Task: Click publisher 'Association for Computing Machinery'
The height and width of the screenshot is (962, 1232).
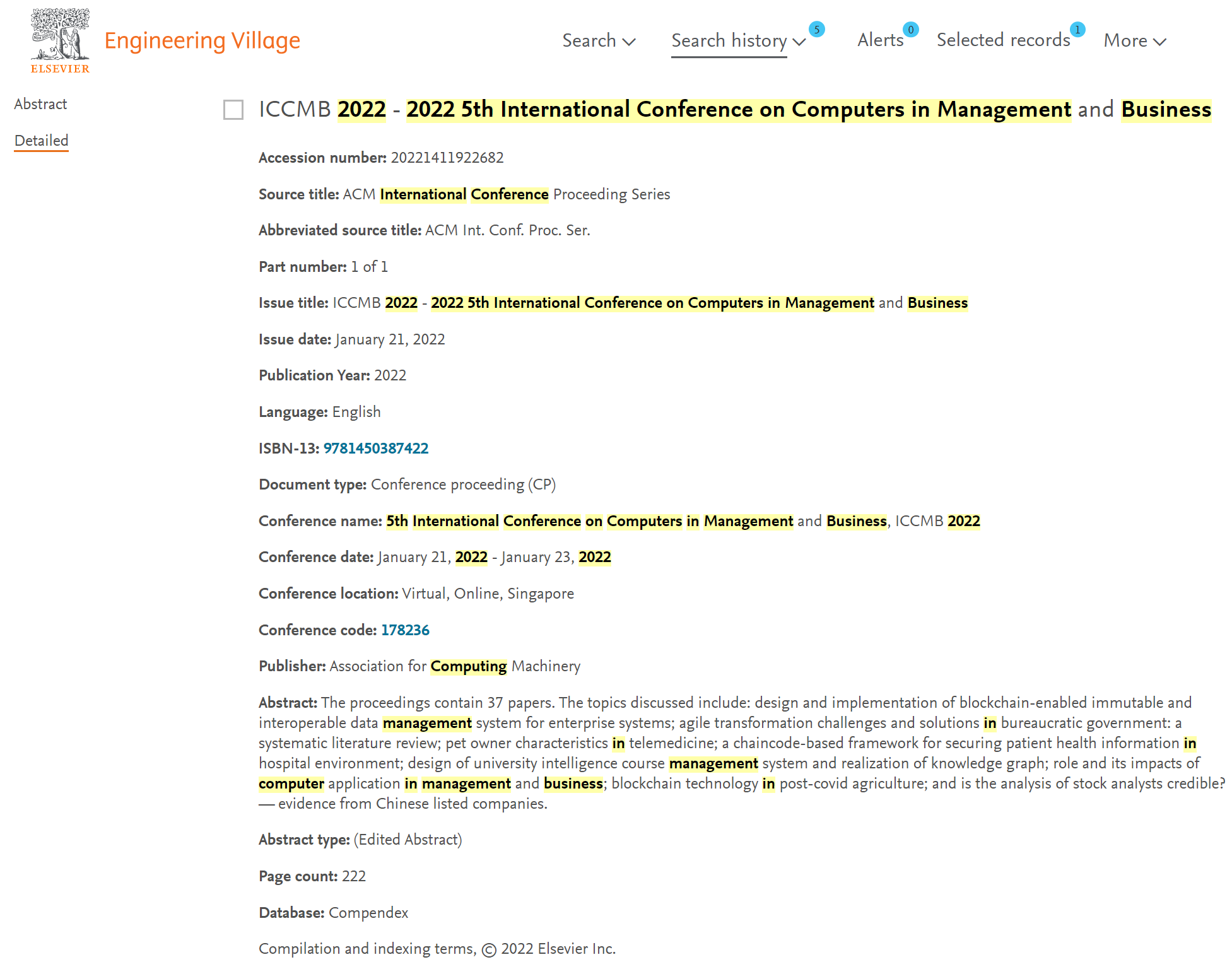Action: (x=455, y=666)
